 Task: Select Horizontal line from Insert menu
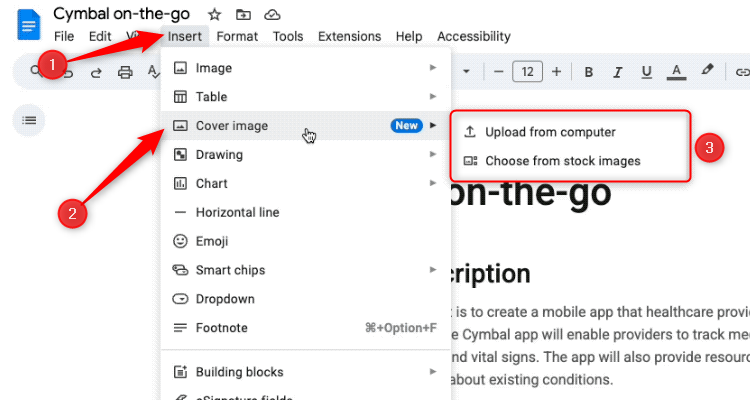click(237, 212)
